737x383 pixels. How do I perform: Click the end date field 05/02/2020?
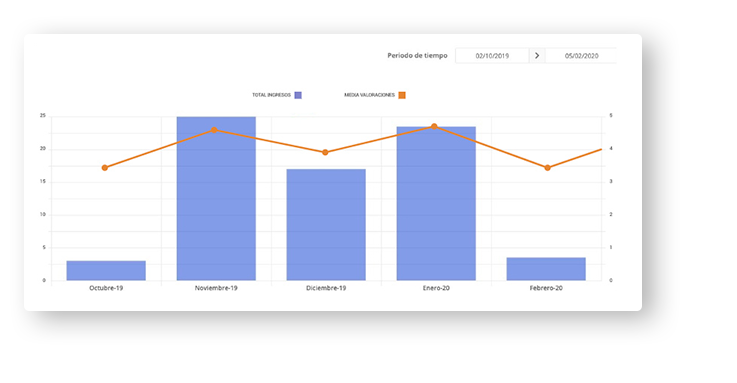[x=581, y=55]
